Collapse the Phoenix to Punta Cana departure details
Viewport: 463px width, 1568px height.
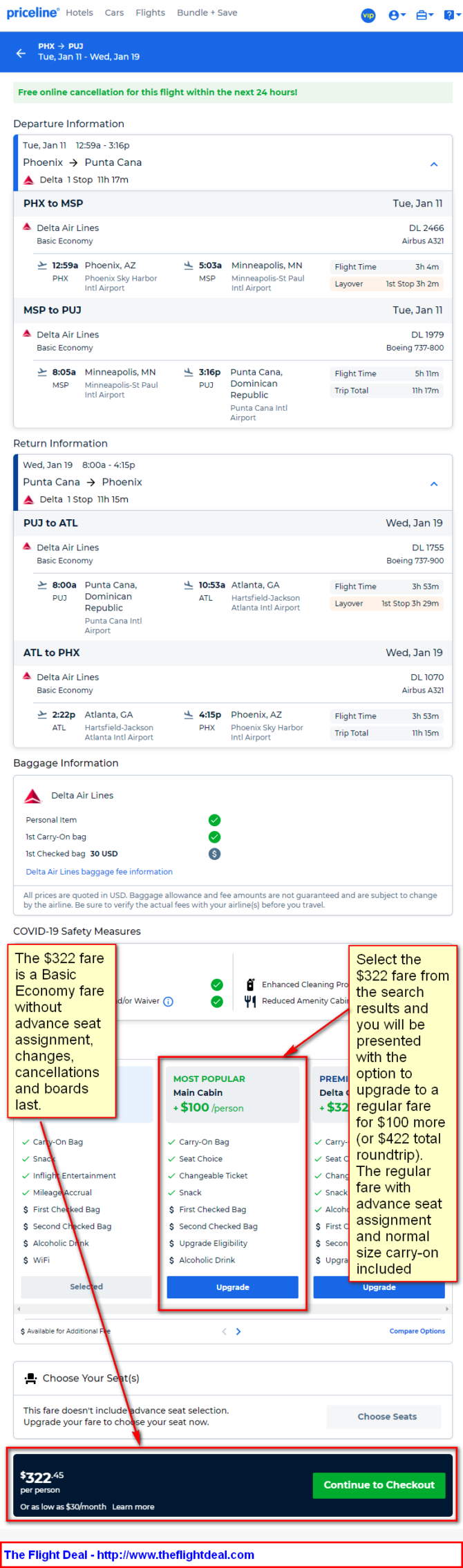pos(434,165)
